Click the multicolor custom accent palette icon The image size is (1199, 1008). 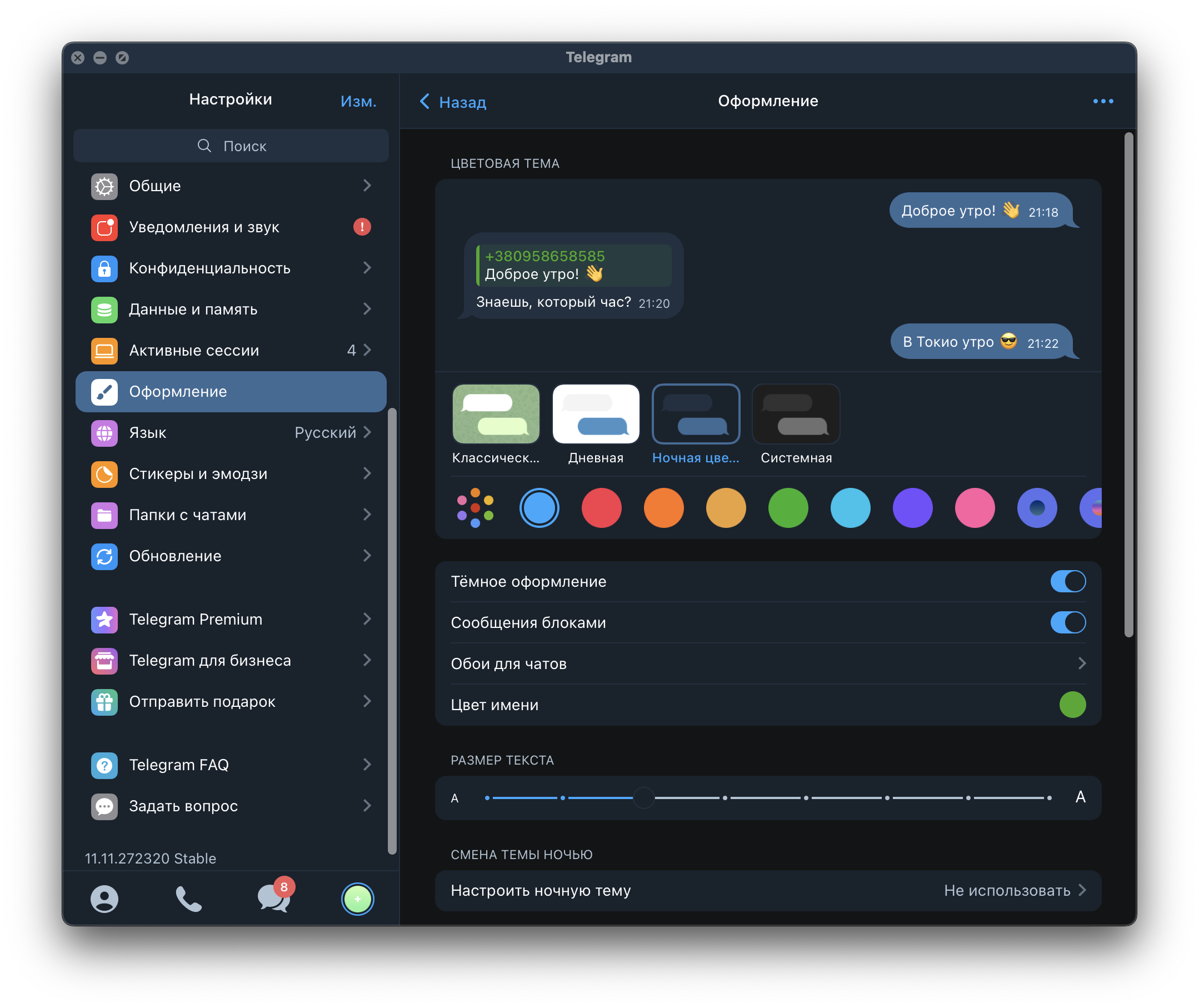point(475,507)
